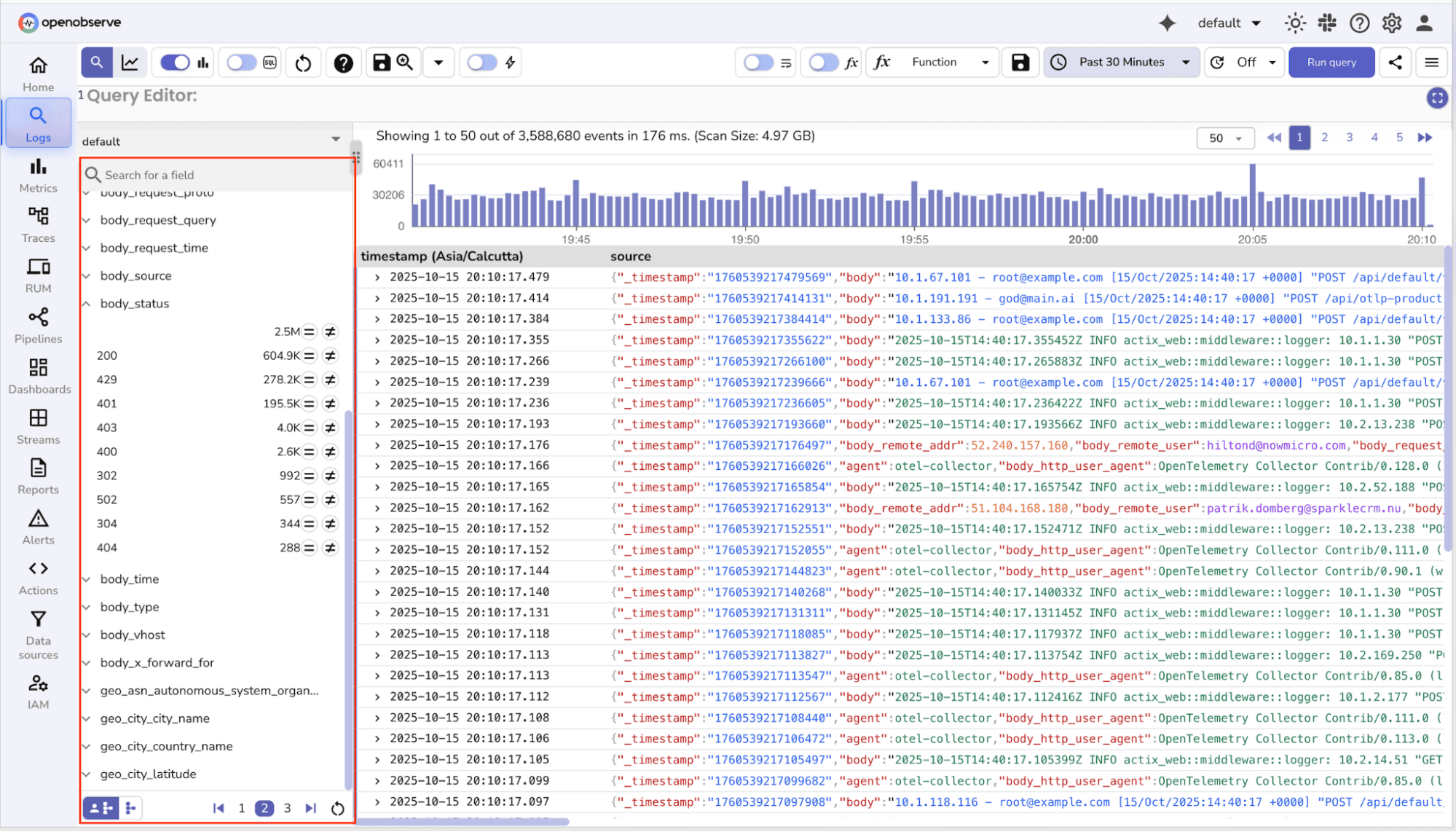This screenshot has width=1456, height=832.
Task: Click the save search icon
Action: pos(381,63)
